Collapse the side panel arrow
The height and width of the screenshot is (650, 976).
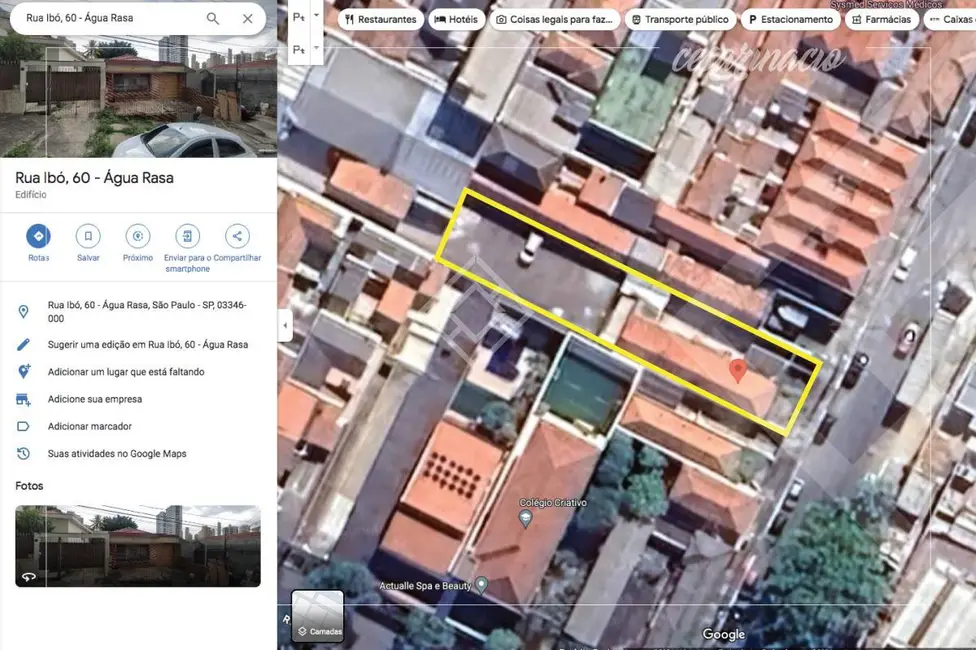click(285, 325)
